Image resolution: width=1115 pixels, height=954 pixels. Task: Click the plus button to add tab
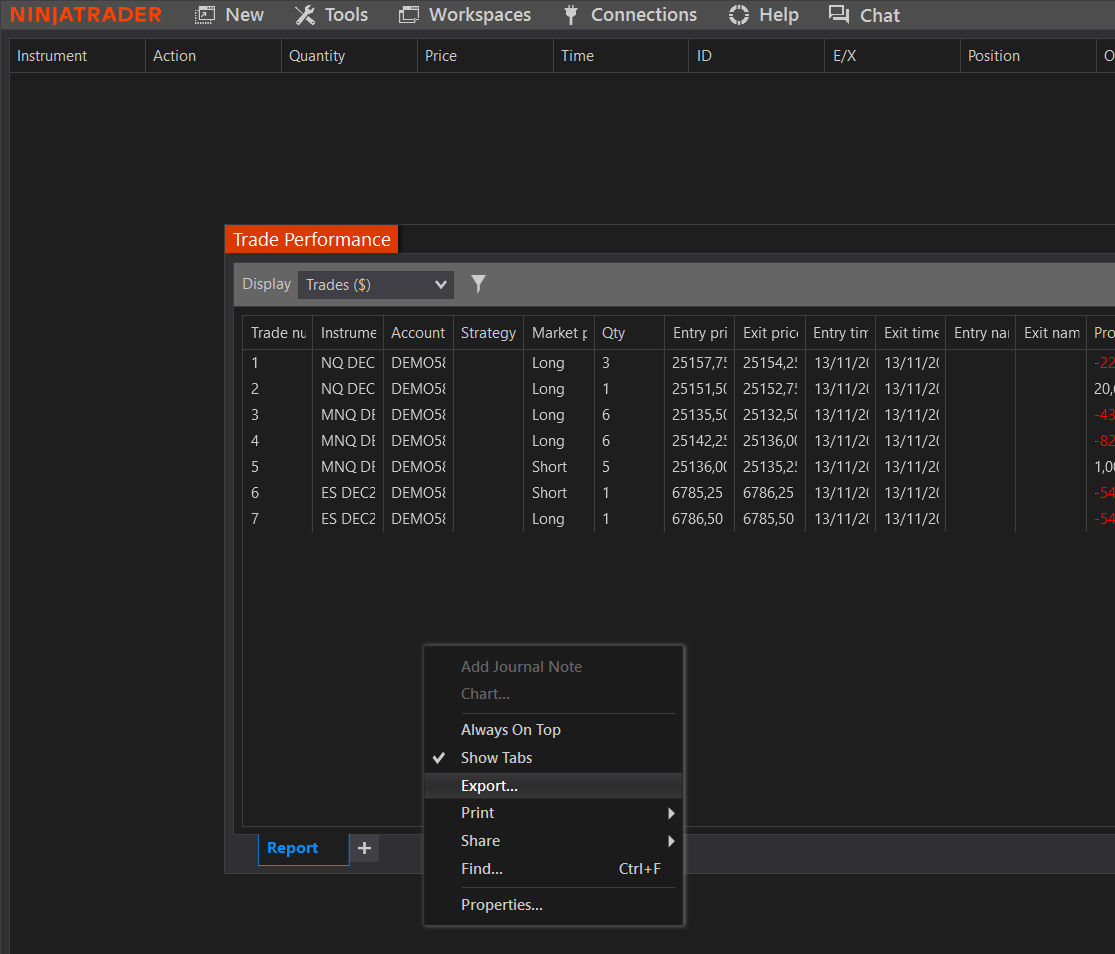tap(363, 847)
